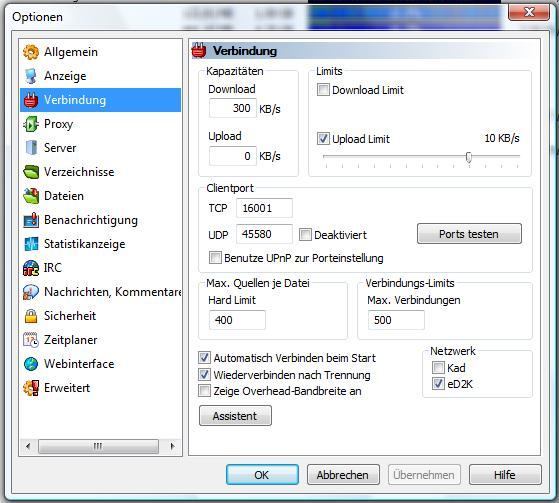Image resolution: width=559 pixels, height=503 pixels.
Task: Disable the Upload Limit checkbox
Action: [323, 138]
